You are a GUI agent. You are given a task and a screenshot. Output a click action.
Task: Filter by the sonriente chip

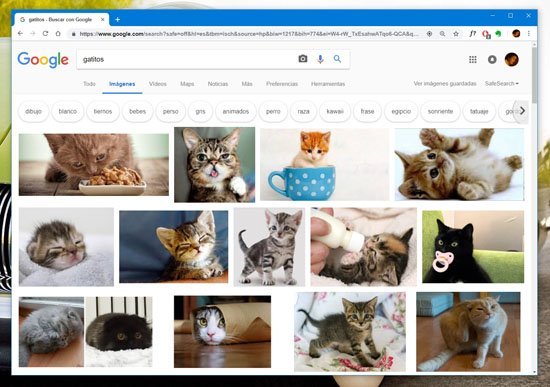[x=440, y=111]
